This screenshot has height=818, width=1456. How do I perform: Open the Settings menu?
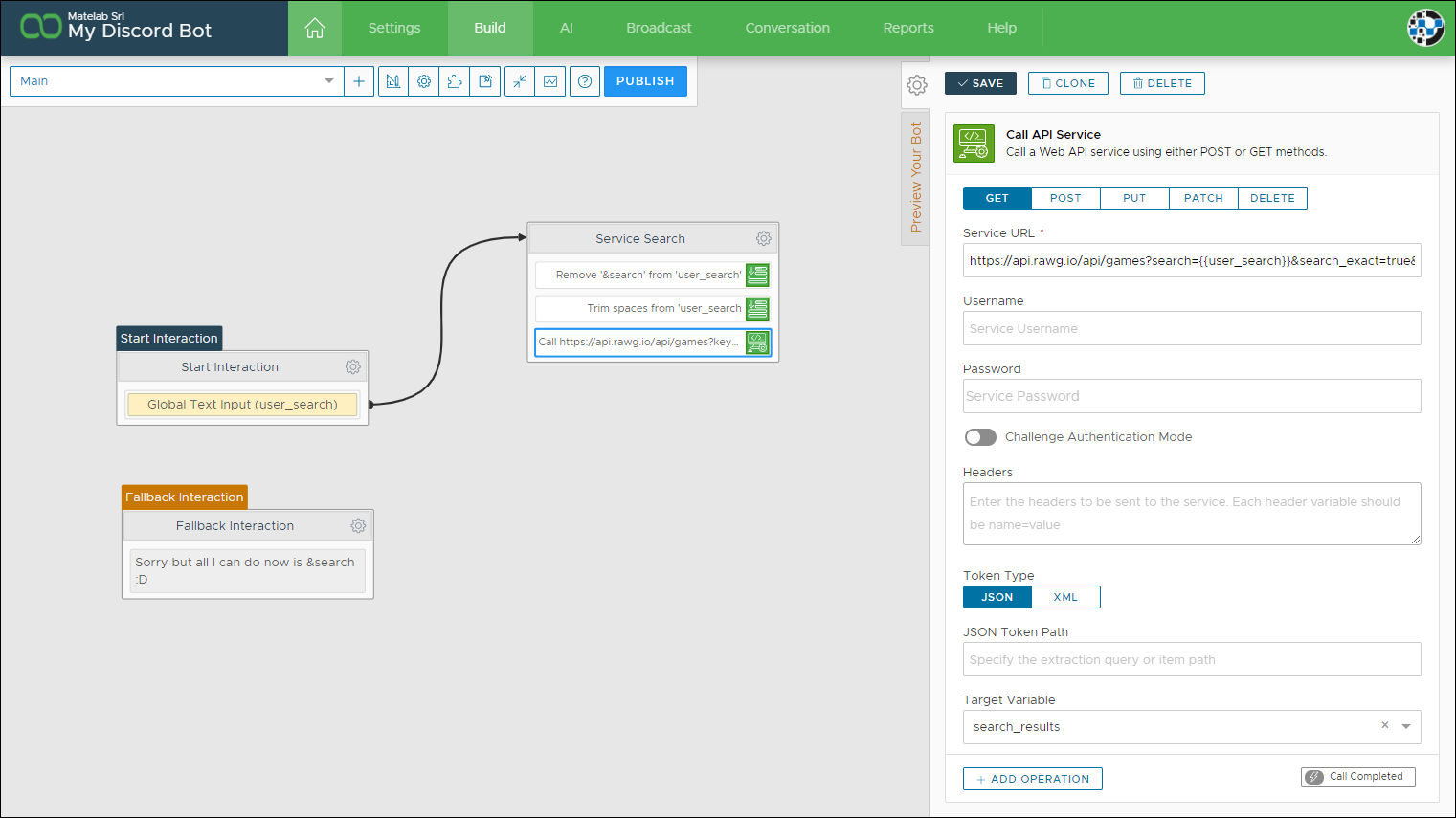(x=394, y=28)
